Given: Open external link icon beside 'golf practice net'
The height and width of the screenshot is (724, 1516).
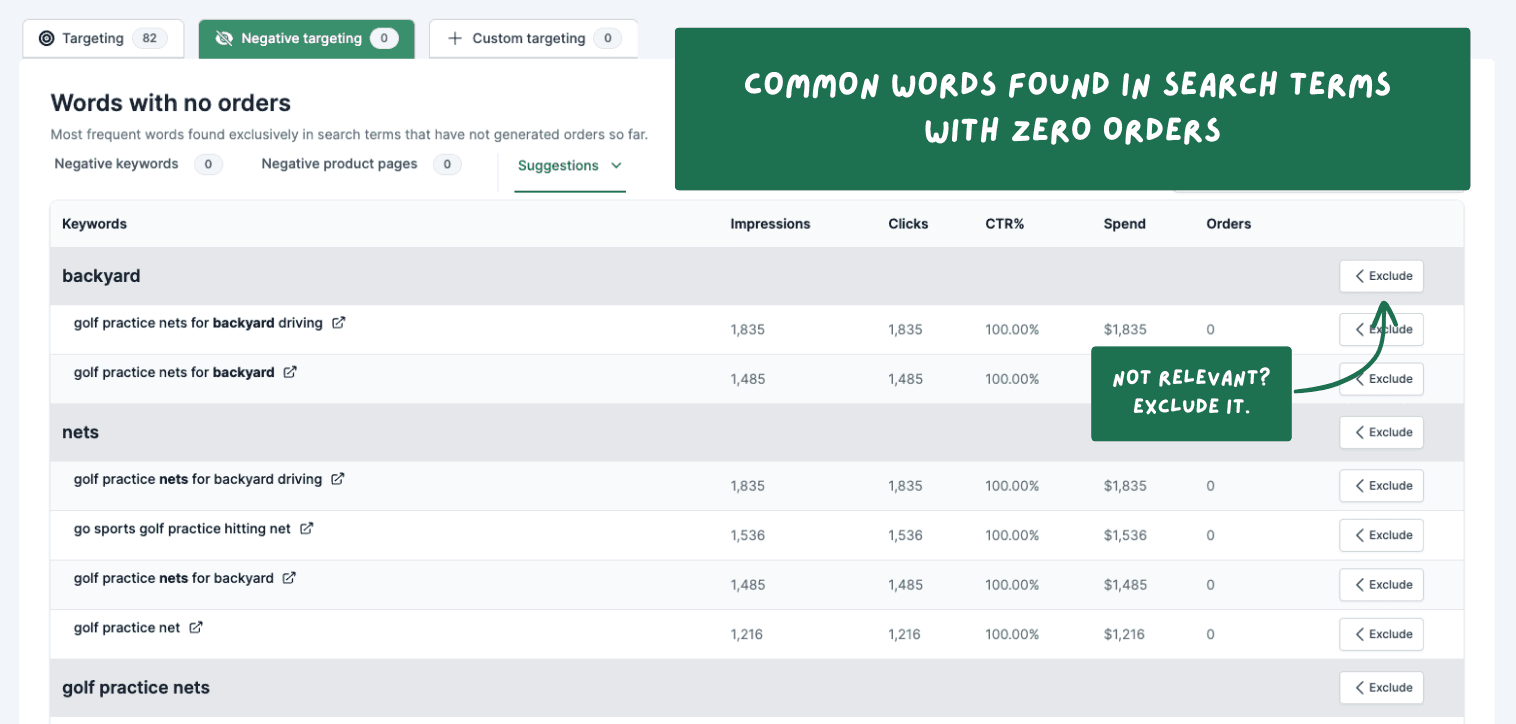Looking at the screenshot, I should click(x=197, y=628).
